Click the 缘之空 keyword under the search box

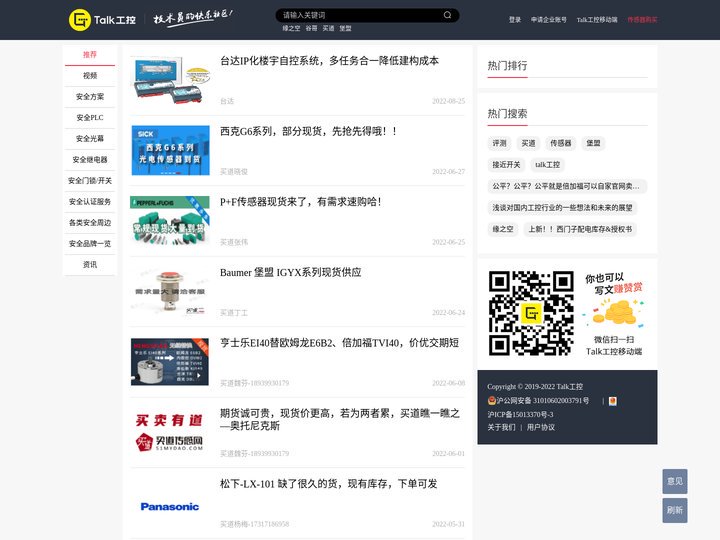[292, 28]
